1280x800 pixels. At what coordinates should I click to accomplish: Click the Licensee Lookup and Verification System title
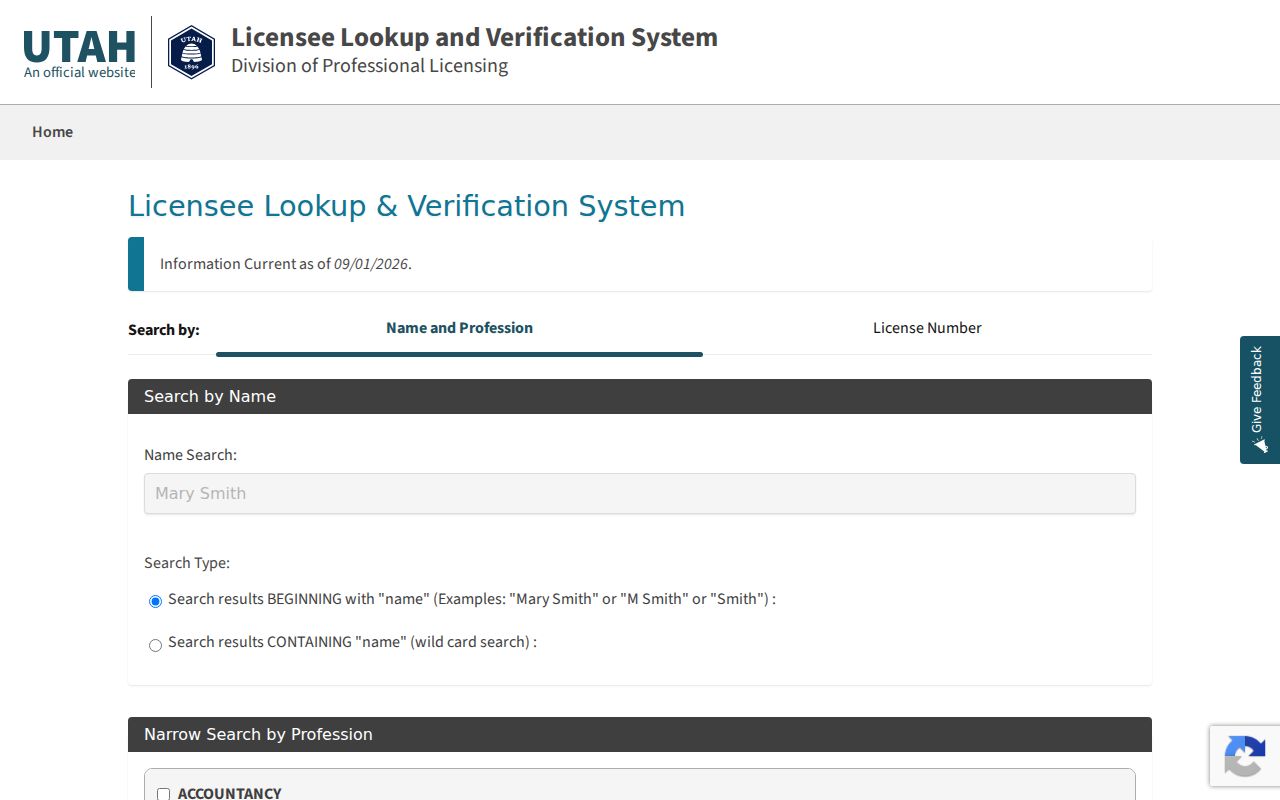click(x=474, y=37)
